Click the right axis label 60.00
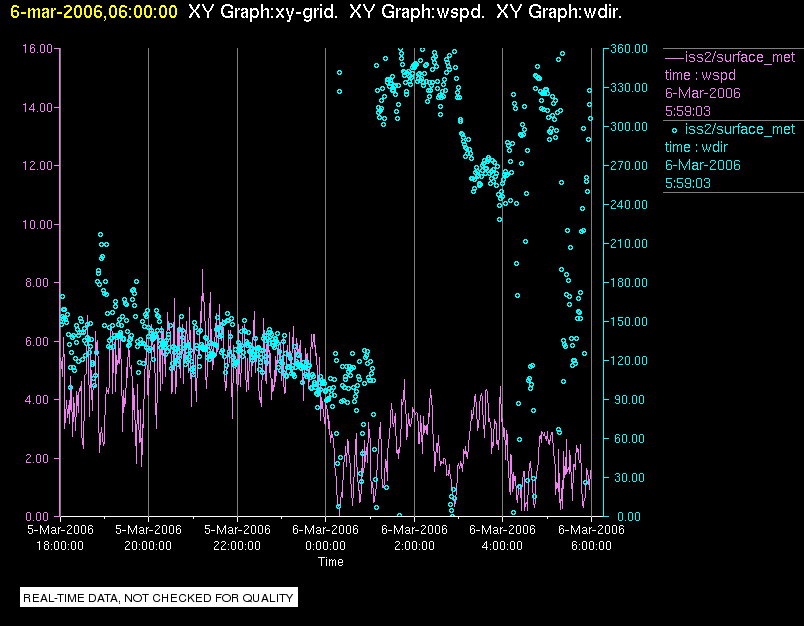 (631, 438)
